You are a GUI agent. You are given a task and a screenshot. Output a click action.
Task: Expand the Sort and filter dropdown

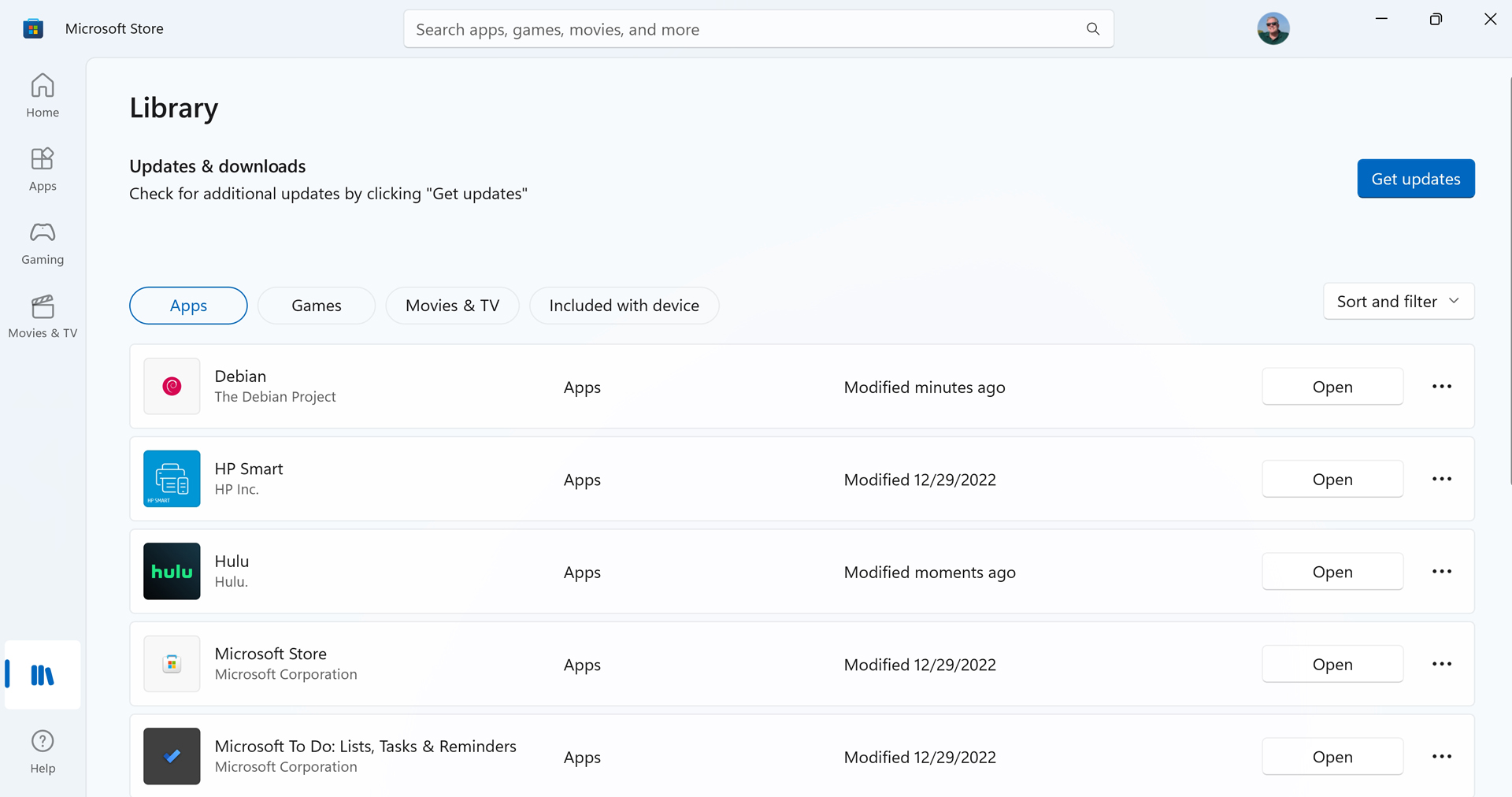[1398, 302]
